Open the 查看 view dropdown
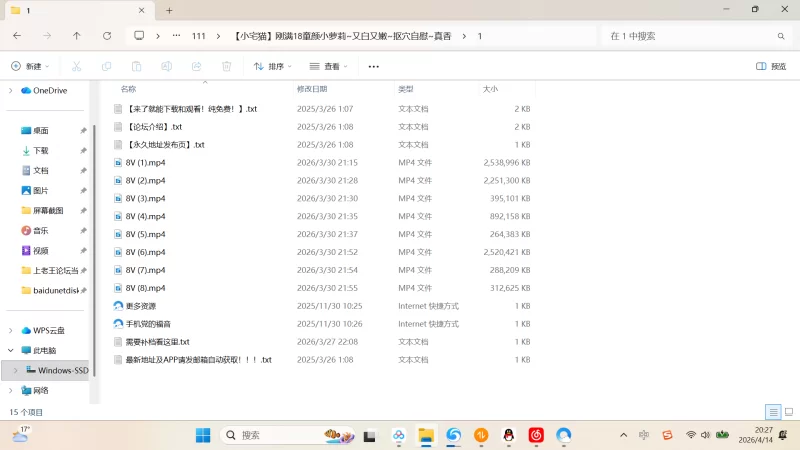The image size is (800, 450). (x=329, y=66)
